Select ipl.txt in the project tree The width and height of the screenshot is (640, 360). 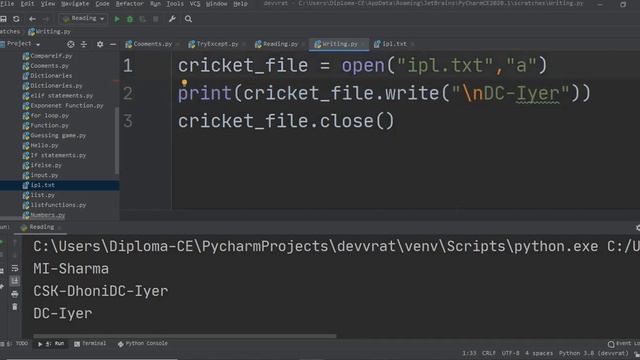[x=60, y=185]
